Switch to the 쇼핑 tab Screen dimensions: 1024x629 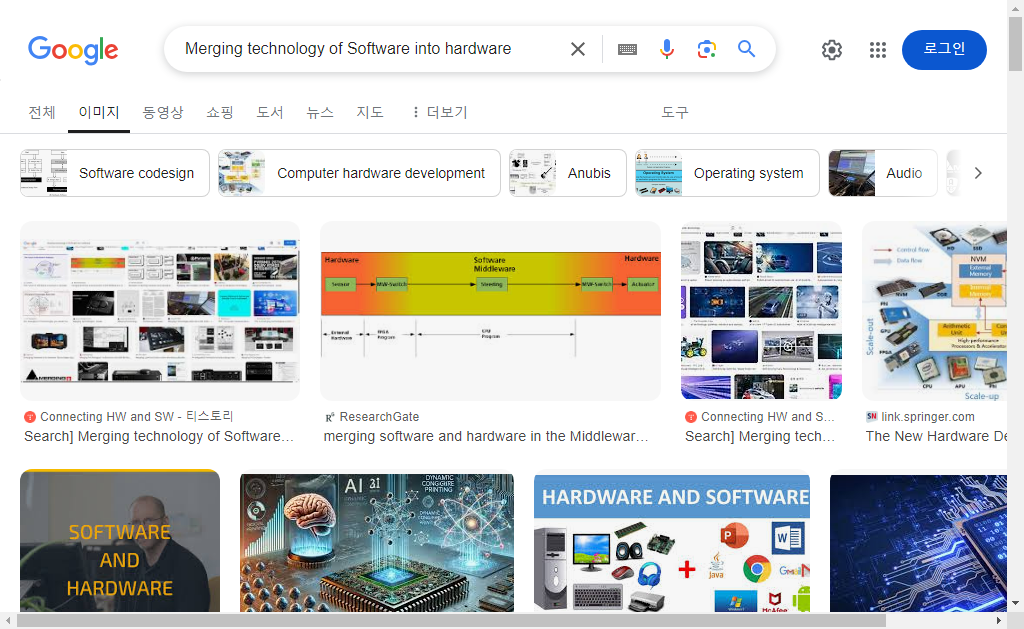coord(219,112)
